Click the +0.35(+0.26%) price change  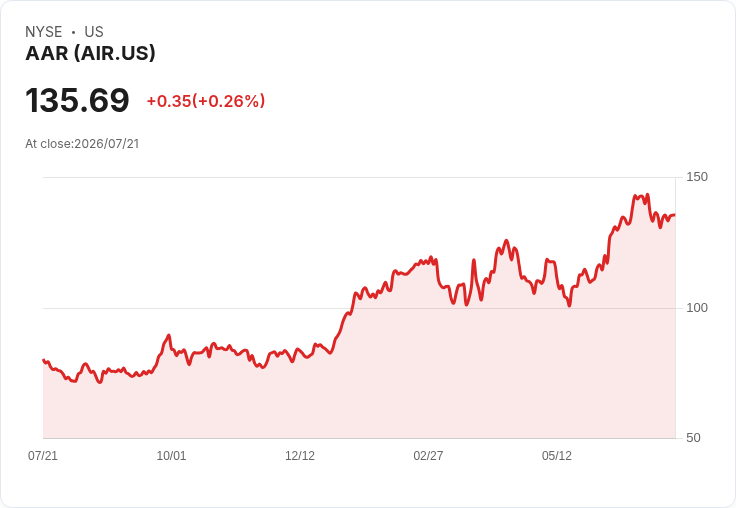206,101
